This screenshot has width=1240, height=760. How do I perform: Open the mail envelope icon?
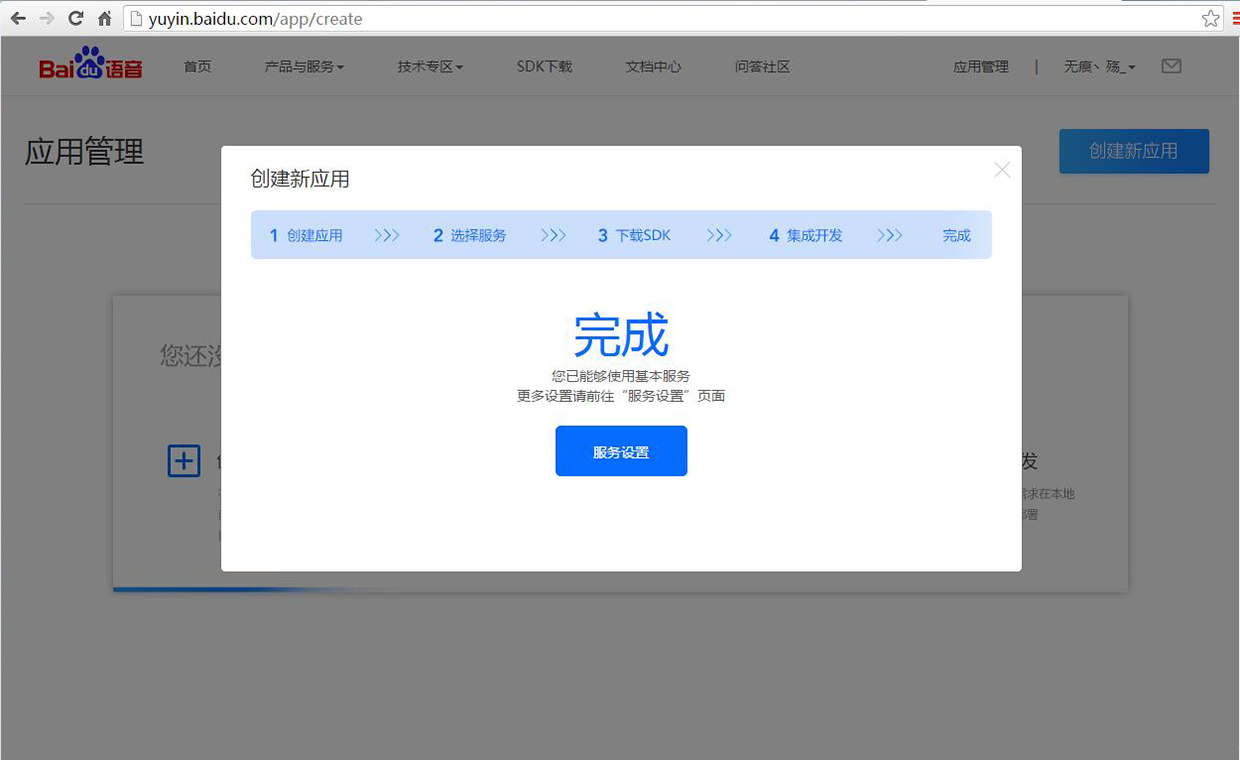(x=1171, y=66)
